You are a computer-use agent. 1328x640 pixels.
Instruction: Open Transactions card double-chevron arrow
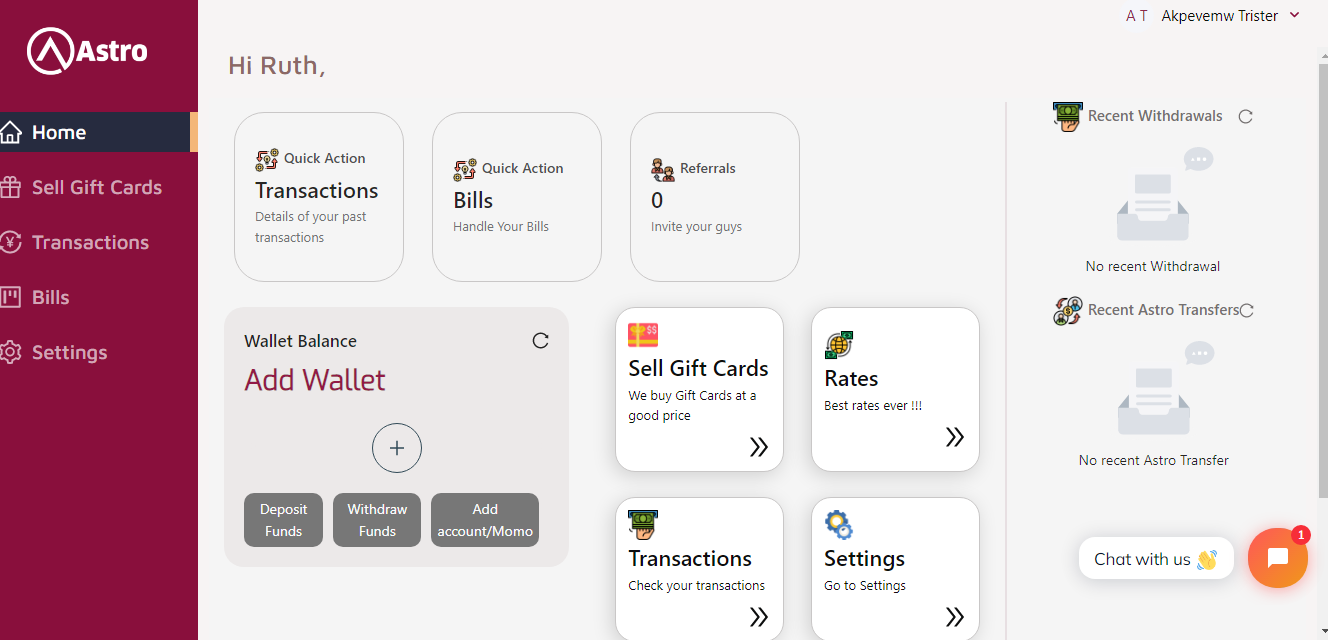tap(759, 617)
